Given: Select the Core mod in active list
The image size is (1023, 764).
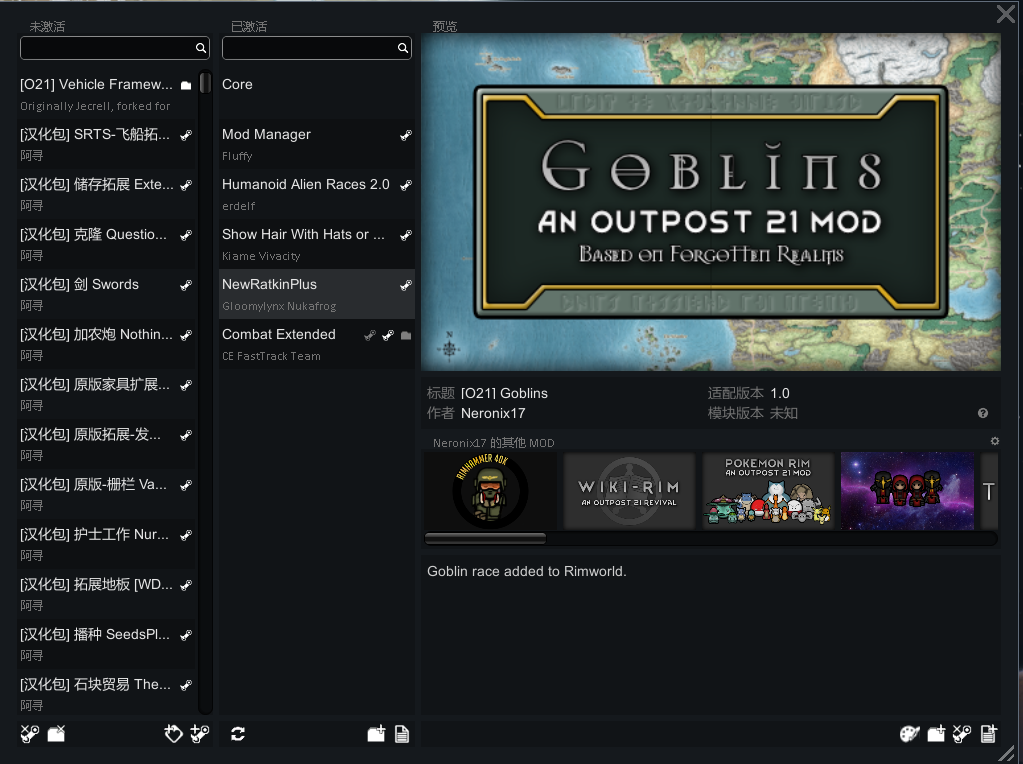Looking at the screenshot, I should click(x=316, y=93).
